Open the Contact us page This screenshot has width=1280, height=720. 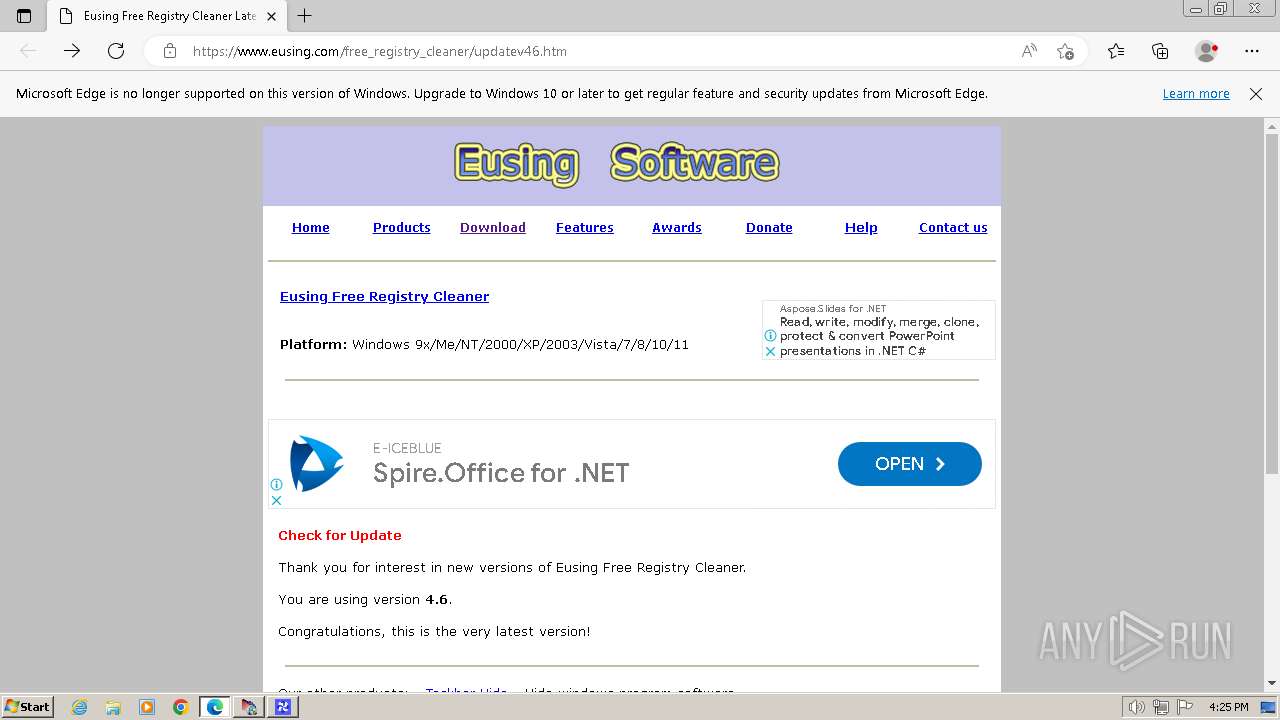pos(953,228)
